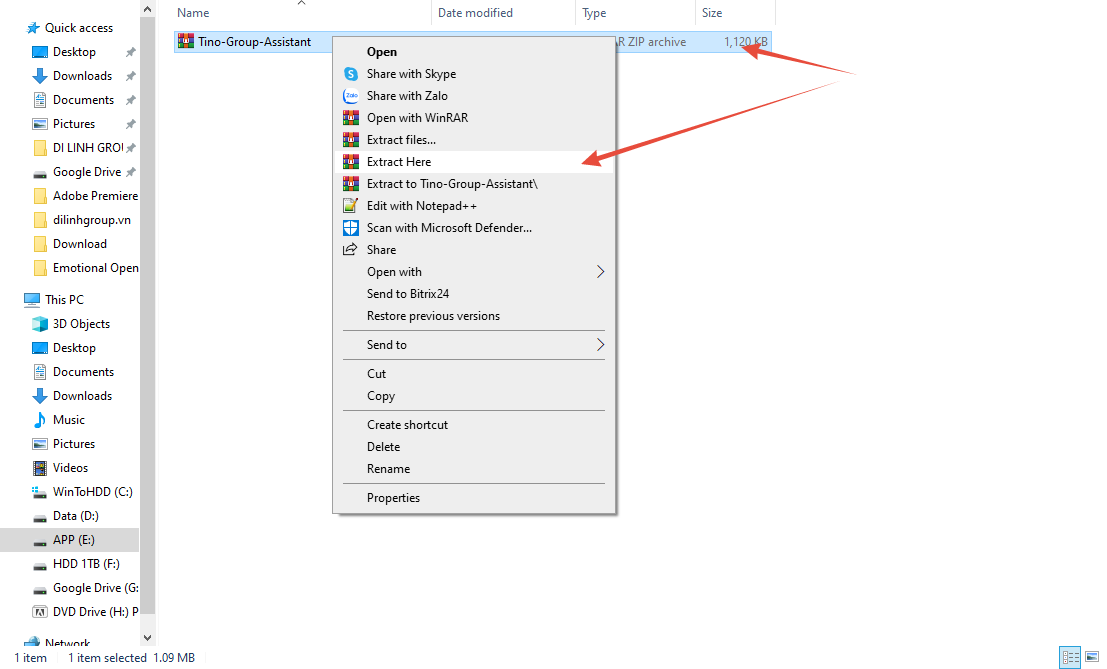Click the Music note icon
The width and height of the screenshot is (1107, 669).
click(x=40, y=420)
